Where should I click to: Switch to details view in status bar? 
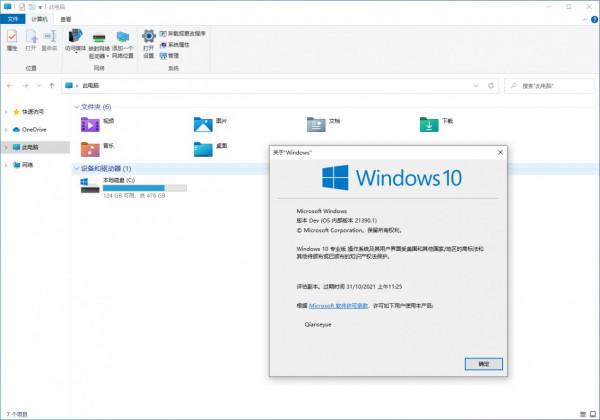[x=583, y=414]
